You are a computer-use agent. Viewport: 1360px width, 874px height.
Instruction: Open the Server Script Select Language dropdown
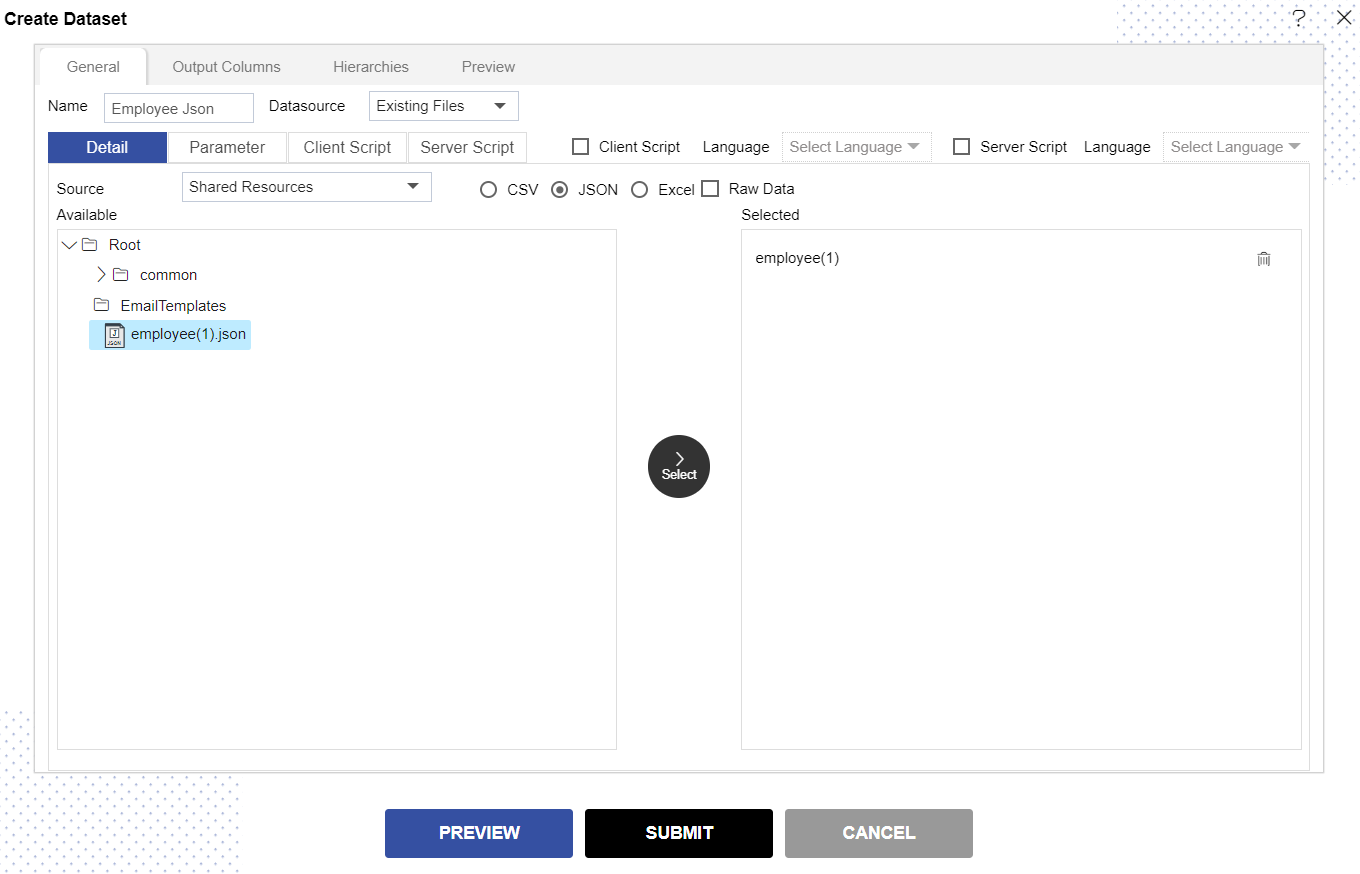point(1236,147)
